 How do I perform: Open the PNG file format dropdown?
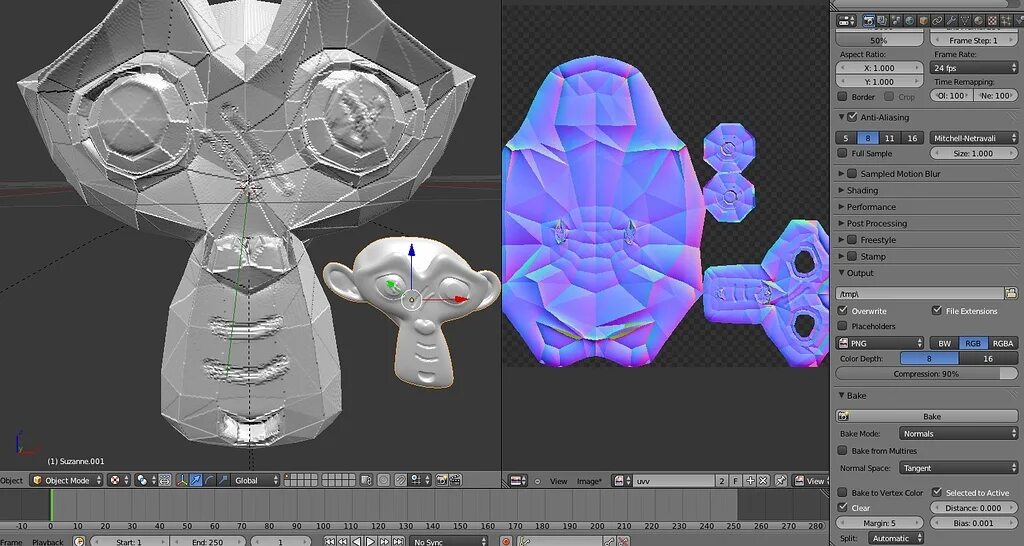(x=880, y=343)
